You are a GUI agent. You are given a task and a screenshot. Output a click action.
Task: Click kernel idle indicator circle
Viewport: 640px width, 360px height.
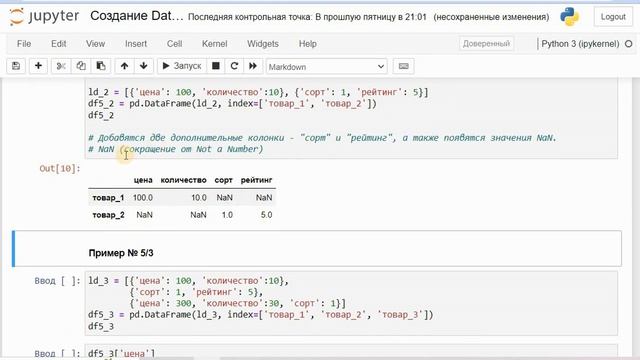click(x=629, y=44)
